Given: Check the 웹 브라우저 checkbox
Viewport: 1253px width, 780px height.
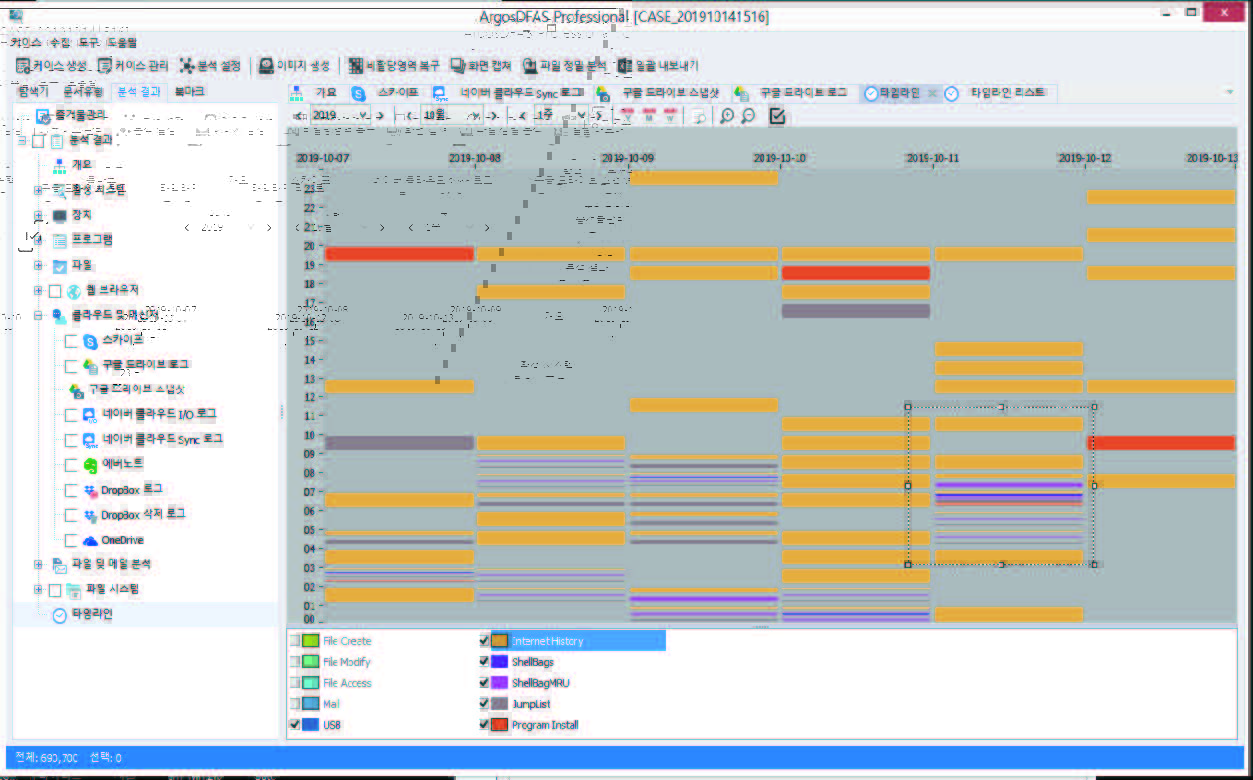Looking at the screenshot, I should coord(55,291).
